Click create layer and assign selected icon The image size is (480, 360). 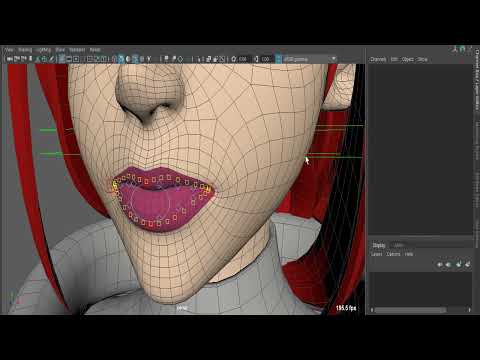point(467,264)
